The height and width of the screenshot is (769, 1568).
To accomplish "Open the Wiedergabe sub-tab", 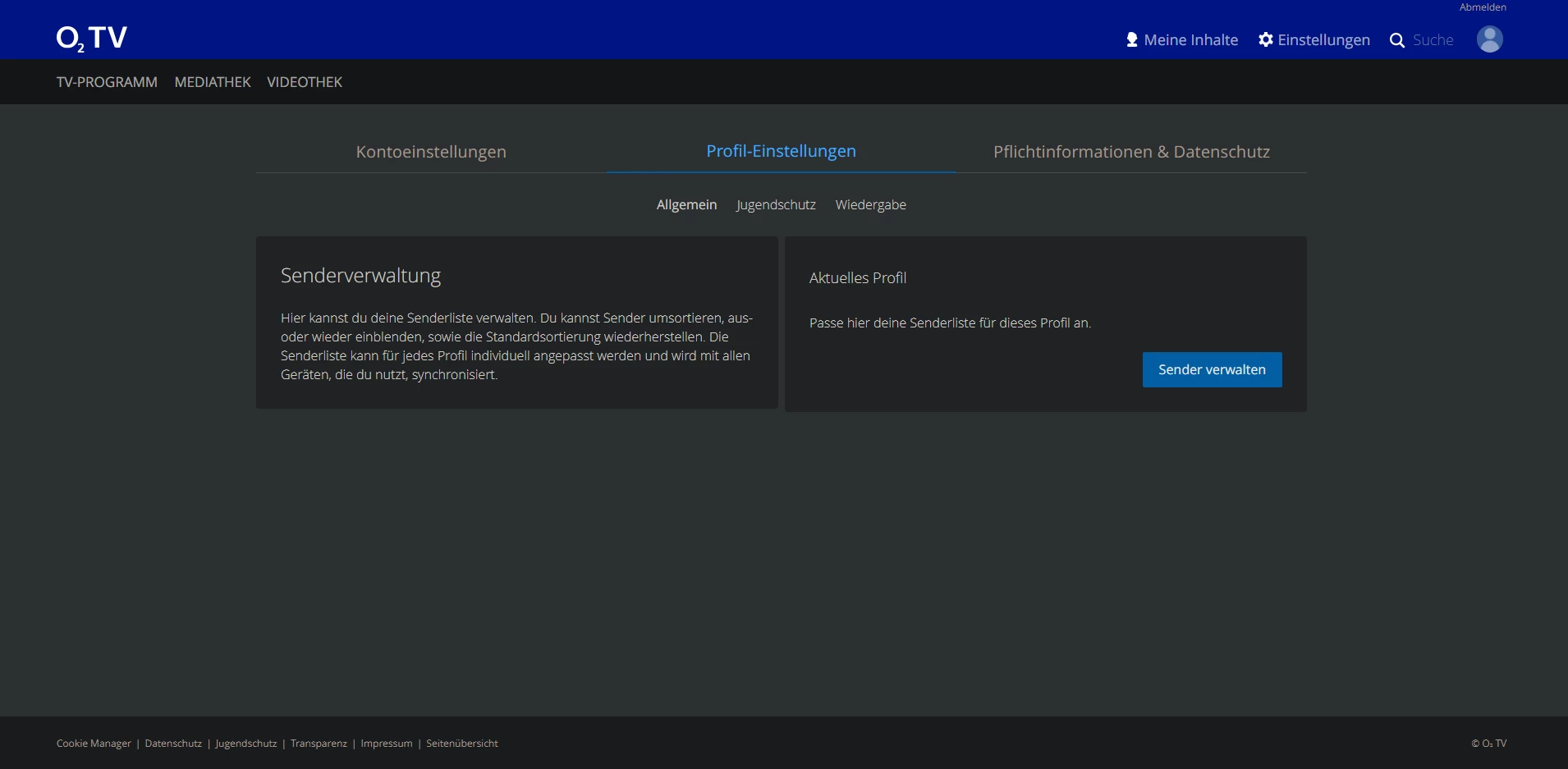I will 871,204.
